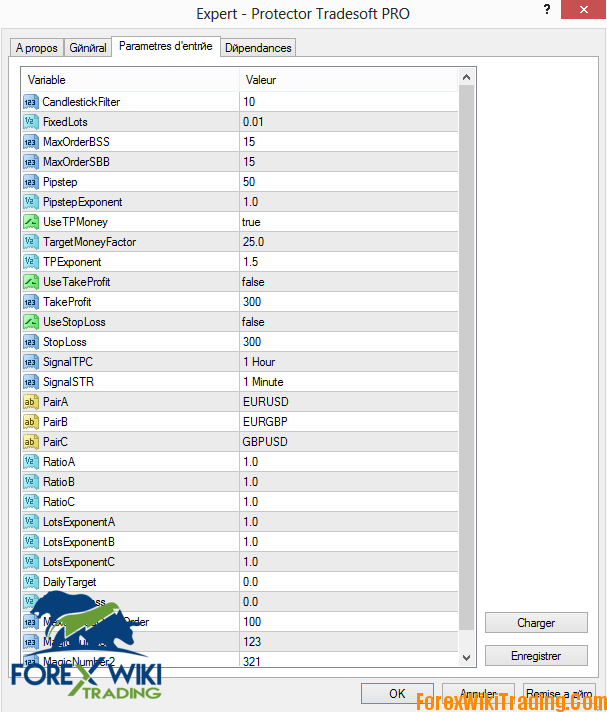
Task: Click the integer icon beside MaxOrderBSS
Action: [30, 142]
